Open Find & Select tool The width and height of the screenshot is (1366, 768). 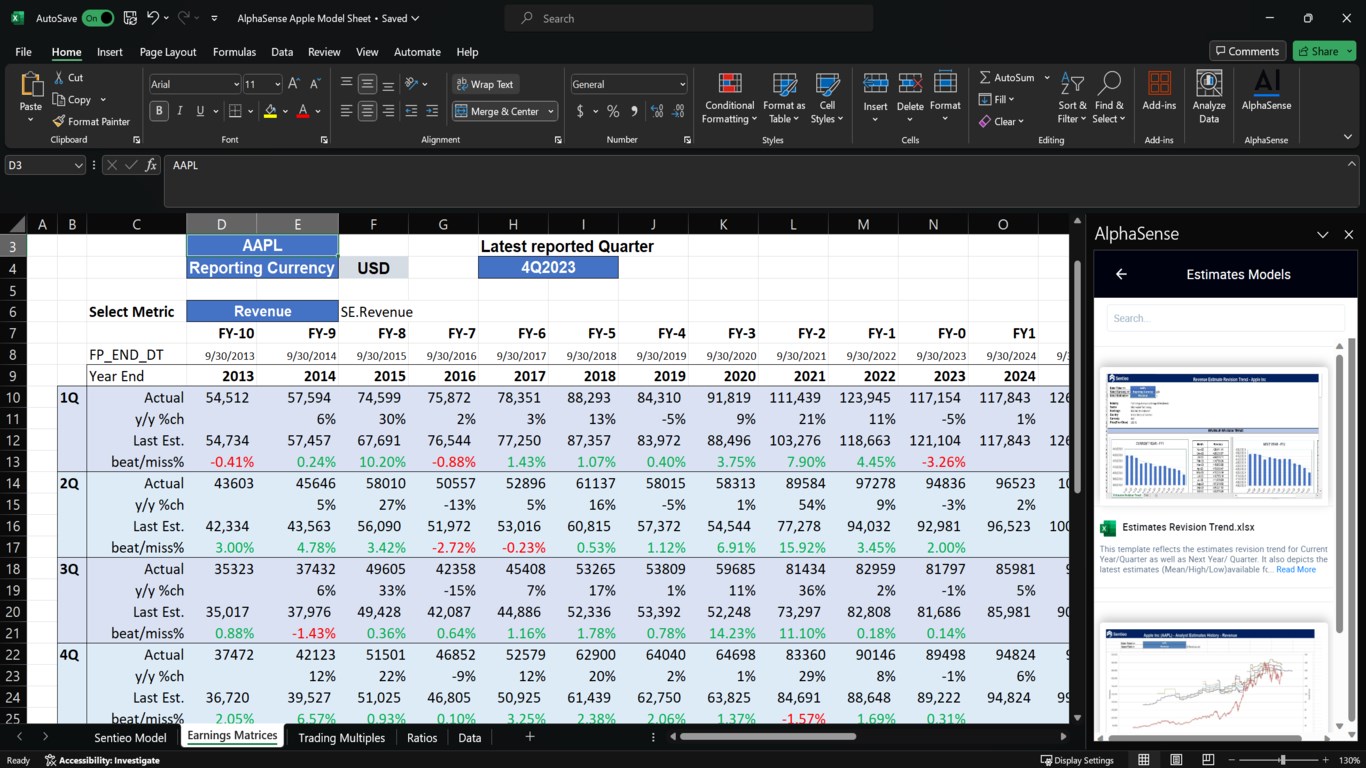pos(1109,98)
